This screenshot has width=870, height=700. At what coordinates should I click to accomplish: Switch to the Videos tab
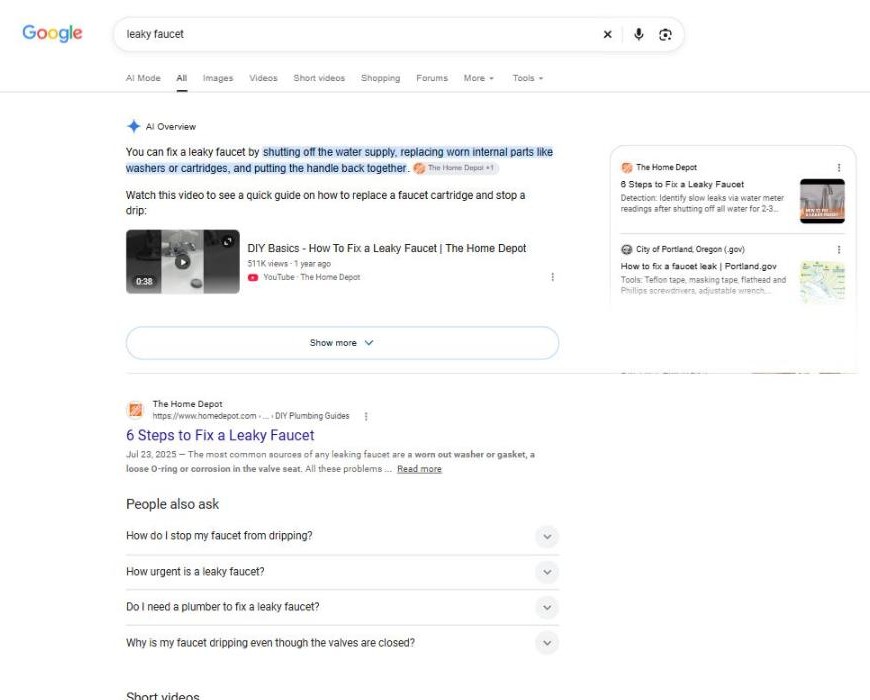coord(263,78)
